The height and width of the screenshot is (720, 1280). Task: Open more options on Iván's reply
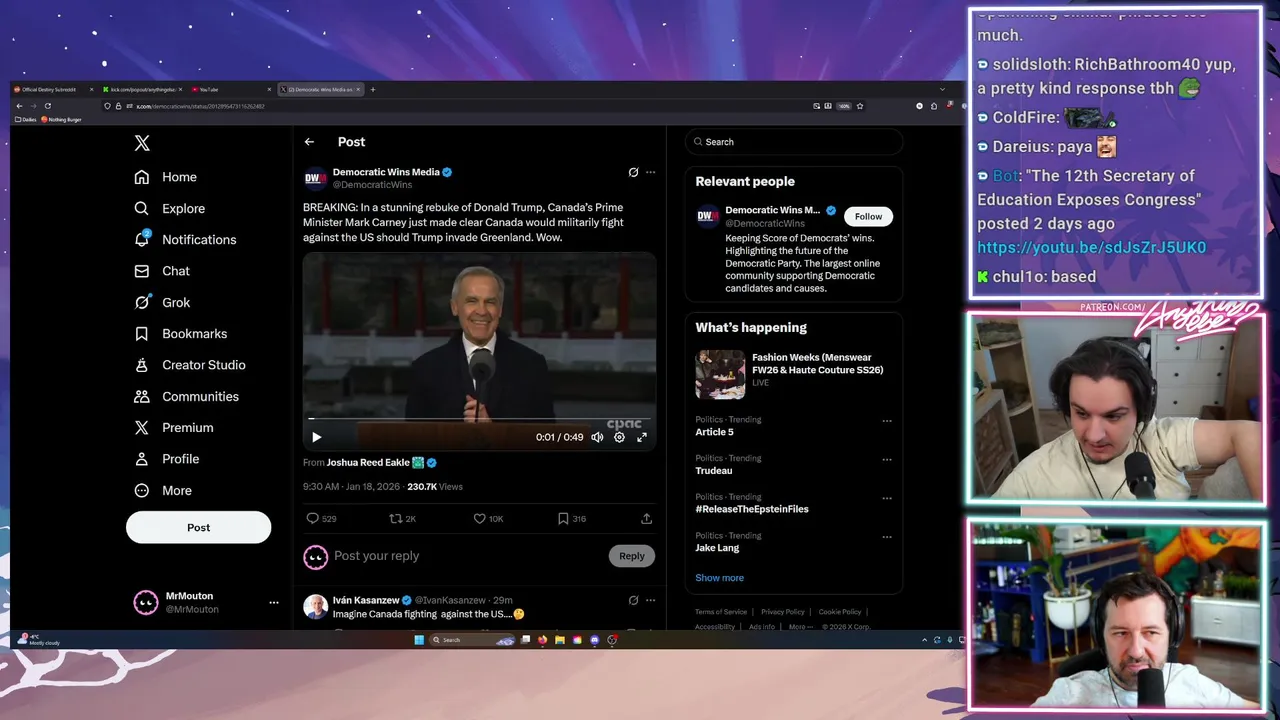650,600
